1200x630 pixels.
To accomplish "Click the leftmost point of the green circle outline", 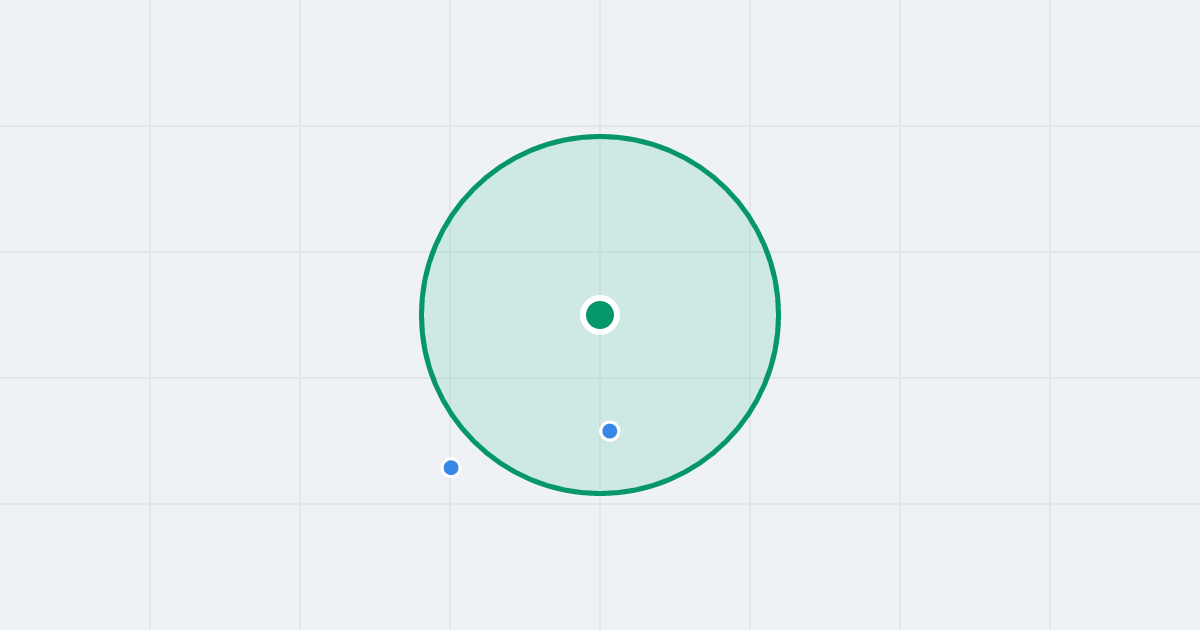I will 422,315.
